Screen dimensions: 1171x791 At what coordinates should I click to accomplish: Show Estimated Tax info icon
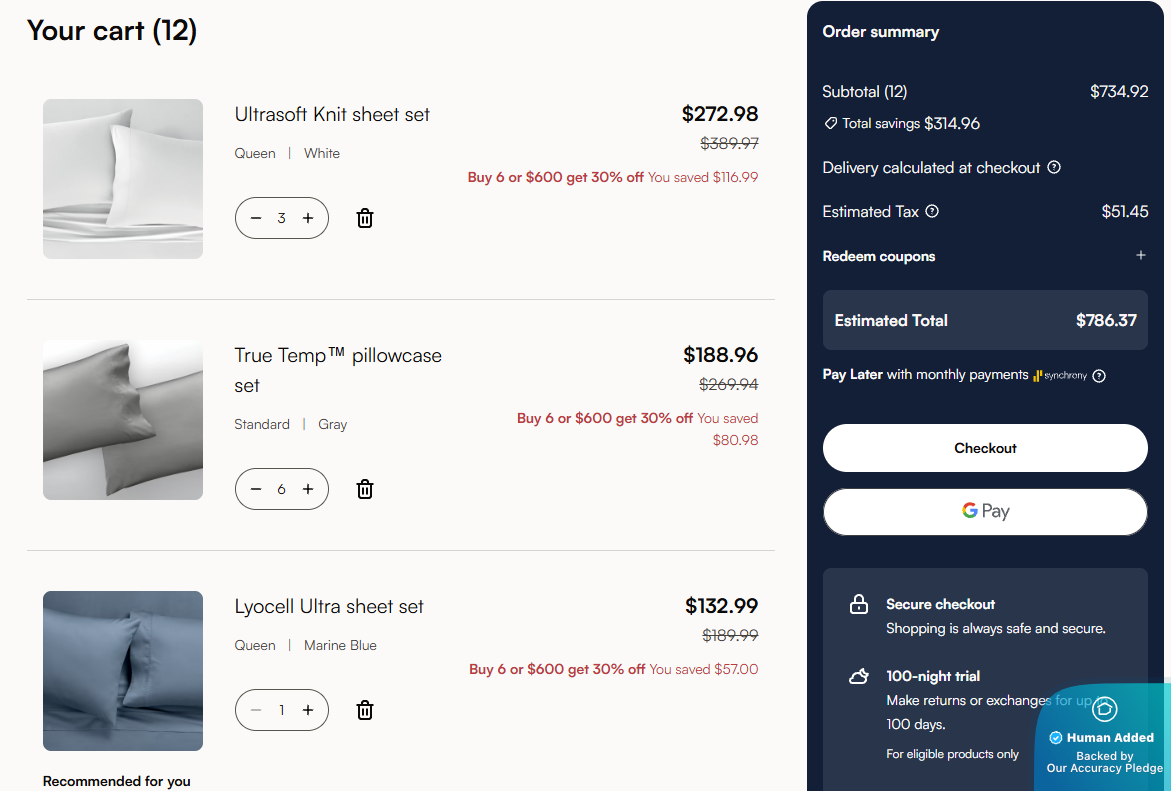(x=932, y=212)
